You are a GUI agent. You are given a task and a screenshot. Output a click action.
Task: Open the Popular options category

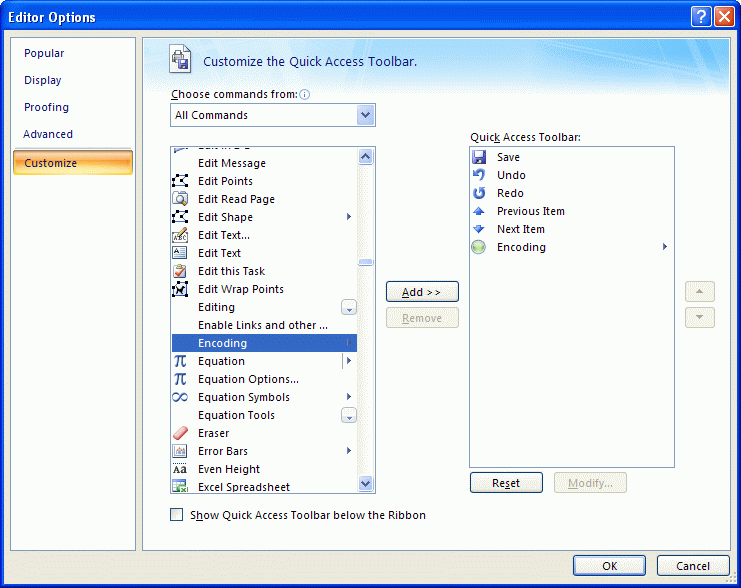coord(44,53)
